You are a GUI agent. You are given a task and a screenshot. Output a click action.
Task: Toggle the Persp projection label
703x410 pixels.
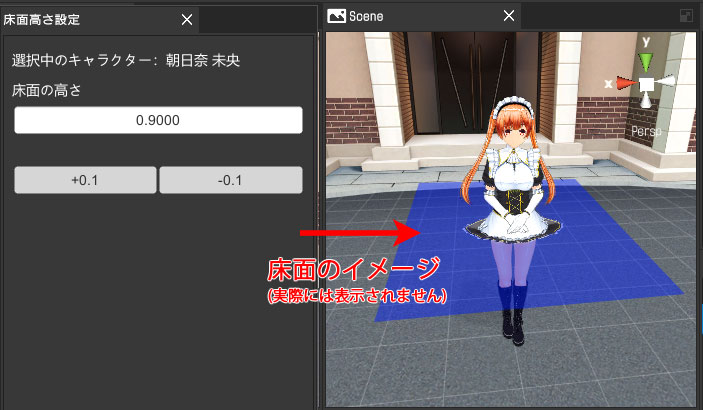(647, 131)
